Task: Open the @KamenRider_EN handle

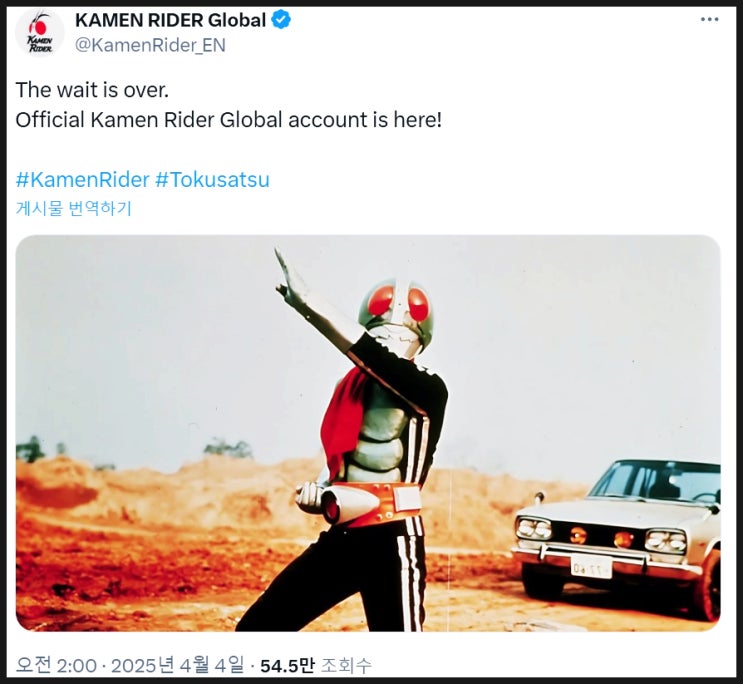Action: pyautogui.click(x=150, y=45)
